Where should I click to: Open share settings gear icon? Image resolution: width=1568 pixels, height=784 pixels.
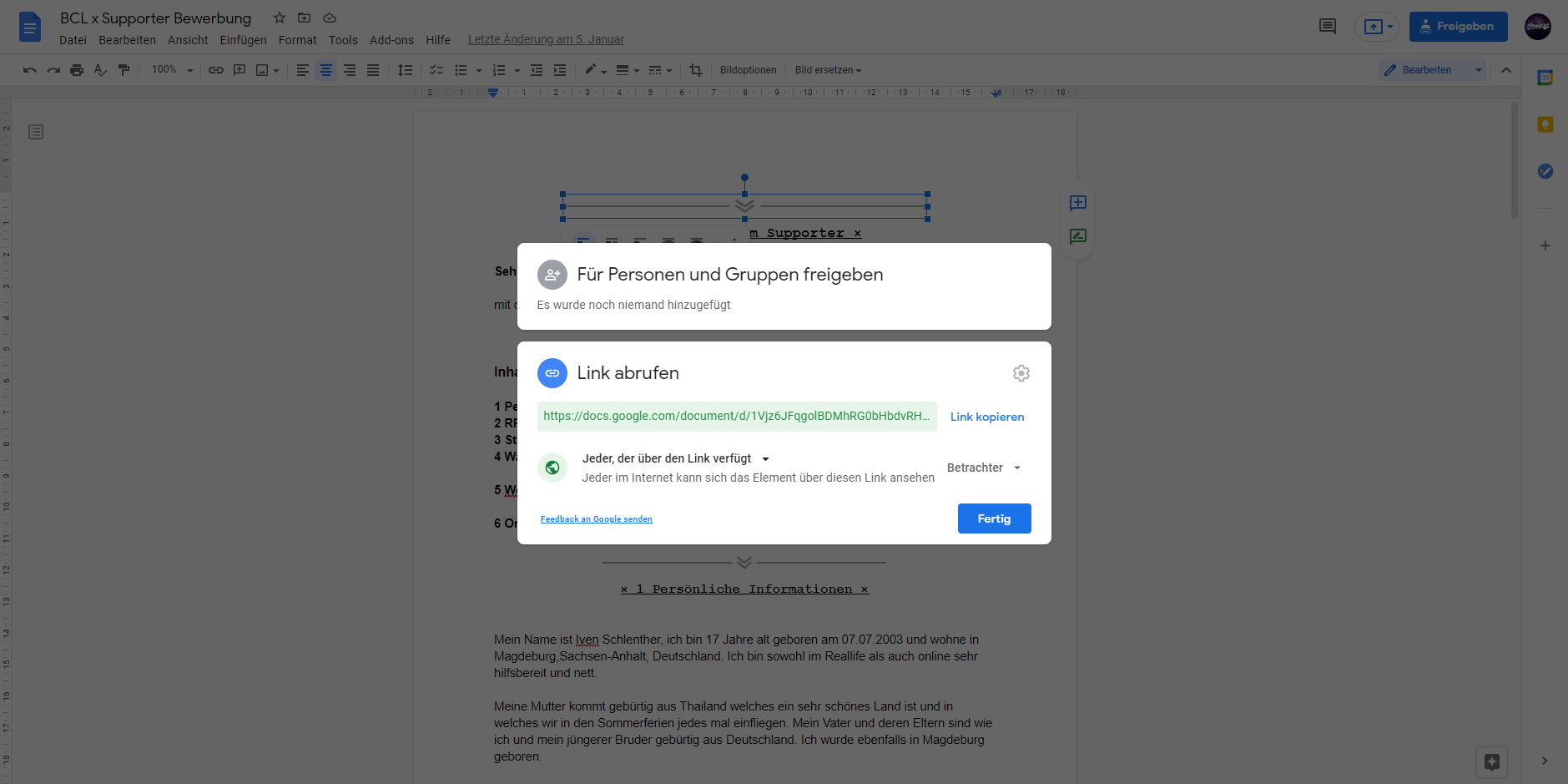tap(1021, 373)
